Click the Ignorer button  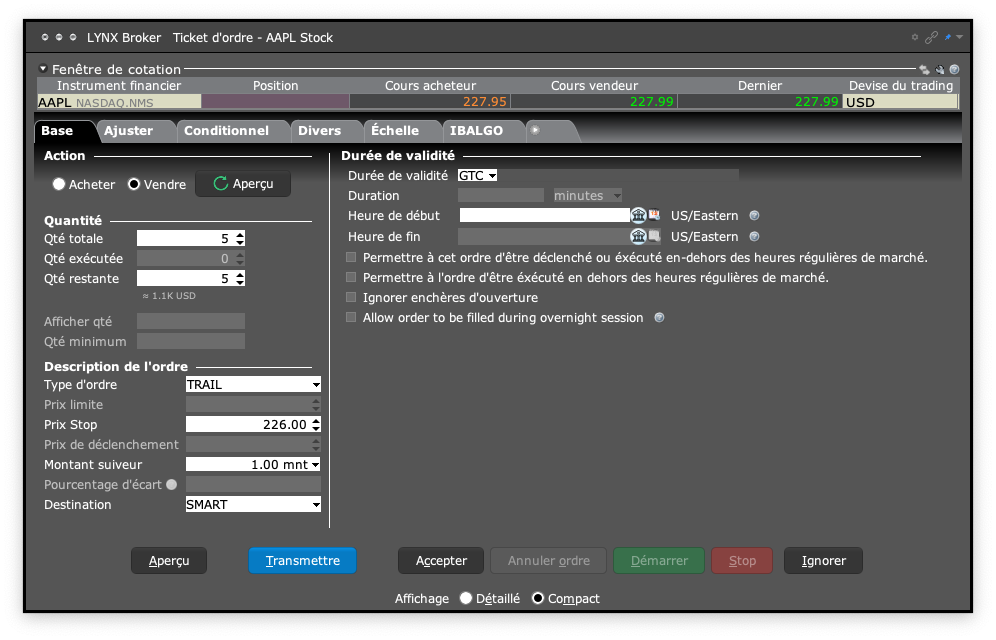823,561
